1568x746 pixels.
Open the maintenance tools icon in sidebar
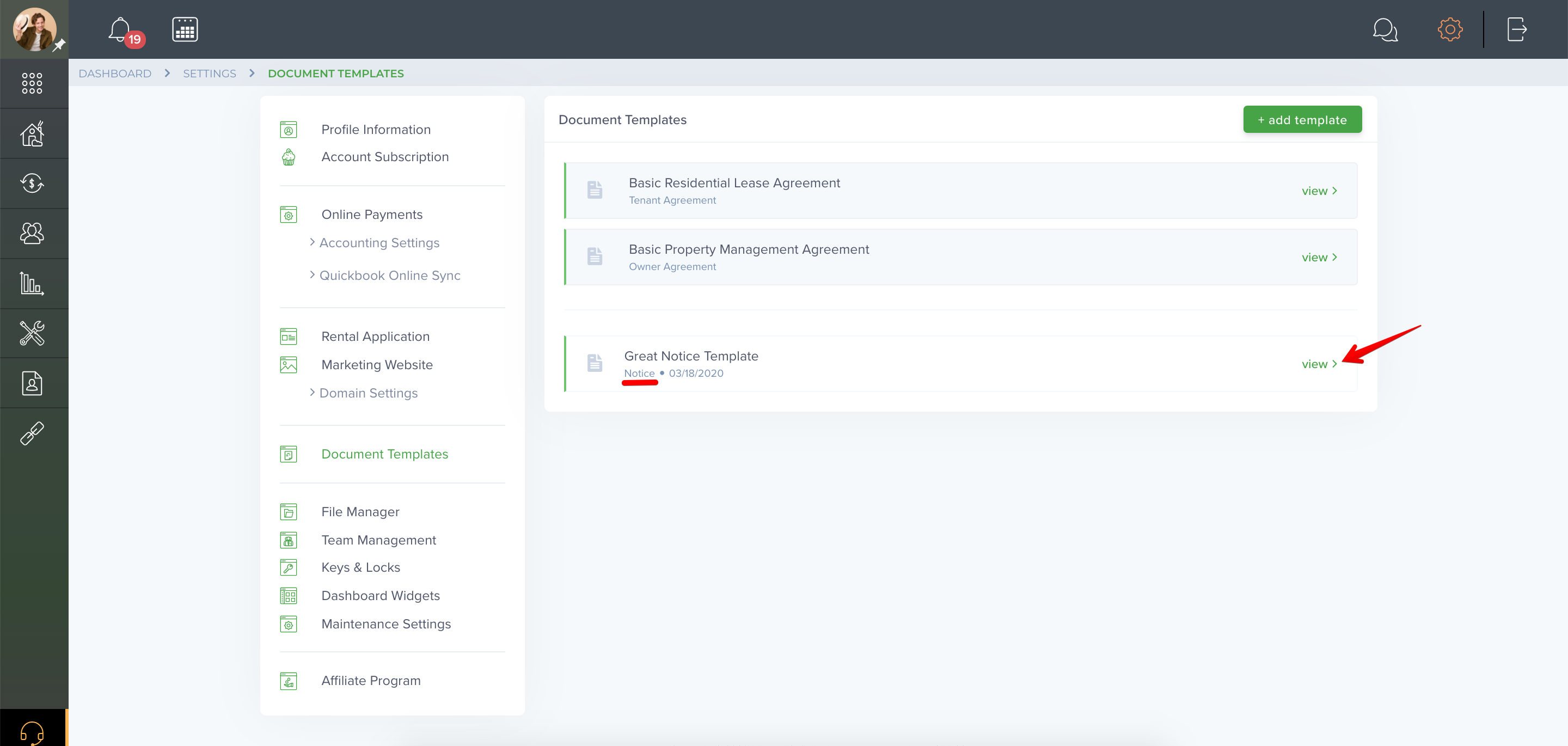[x=32, y=333]
